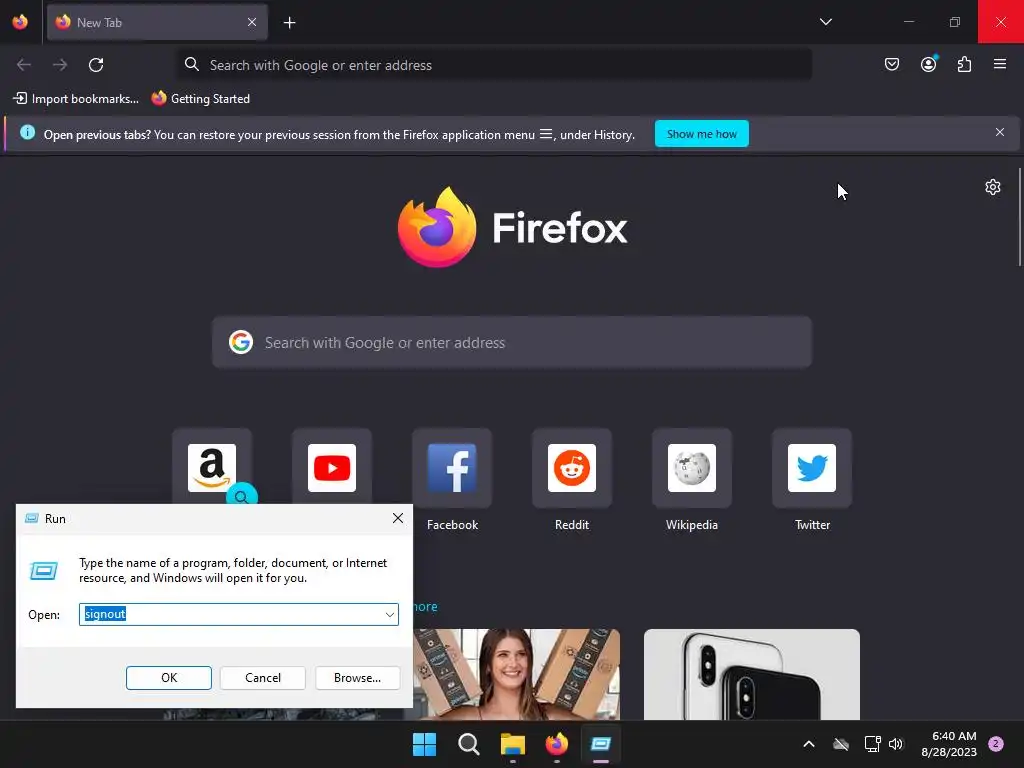
Task: Close the New Tab tab
Action: click(252, 22)
